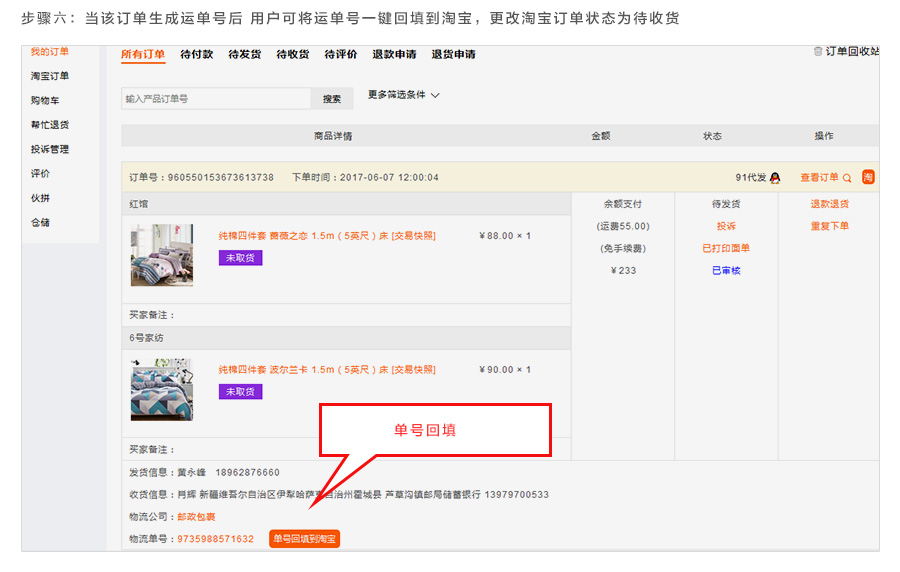This screenshot has width=900, height=572.
Task: Click the 投诉 link in the status column
Action: point(726,226)
